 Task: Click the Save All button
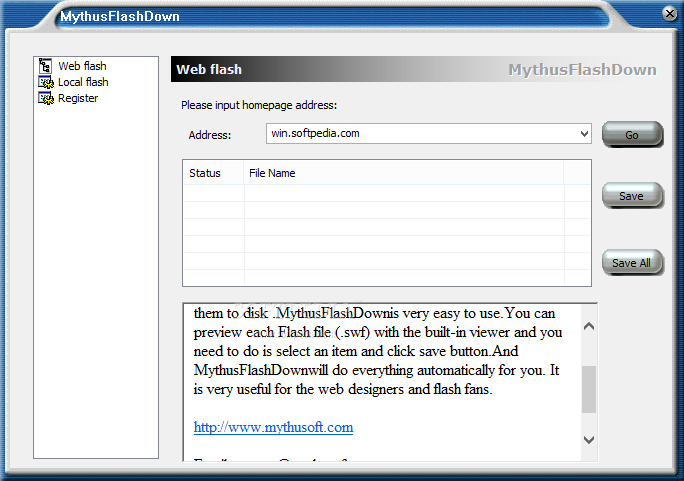point(633,263)
